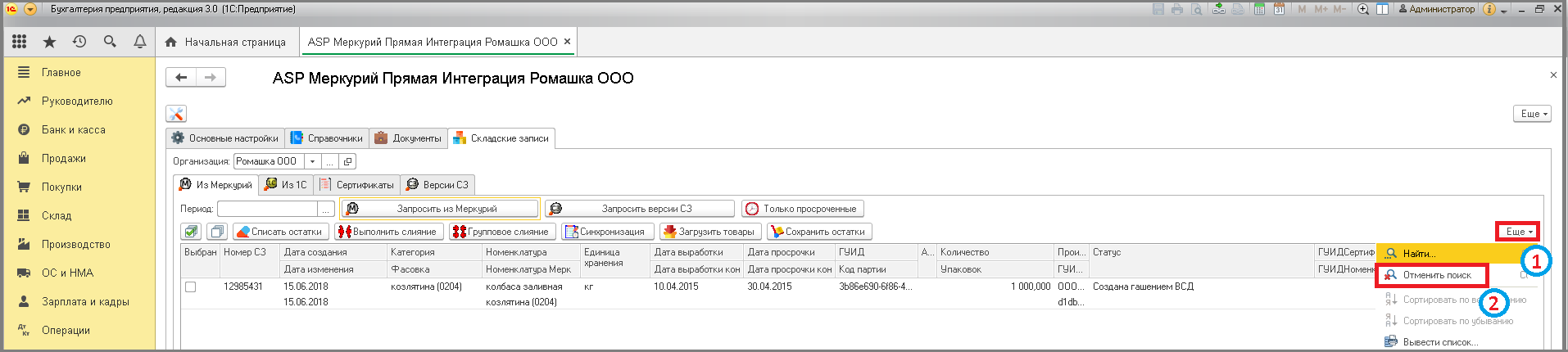Open notifications bell icon
Screen dimensions: 1568x352
click(140, 42)
